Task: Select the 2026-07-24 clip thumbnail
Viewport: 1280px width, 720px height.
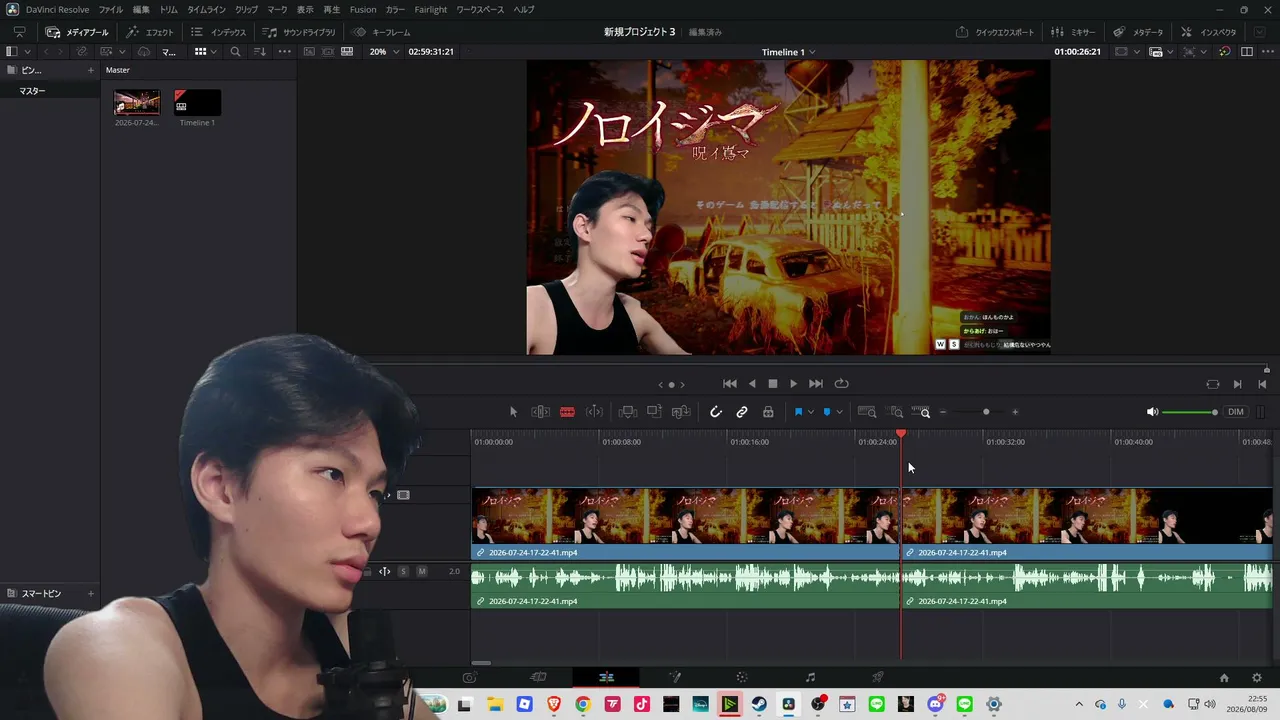Action: pyautogui.click(x=137, y=103)
